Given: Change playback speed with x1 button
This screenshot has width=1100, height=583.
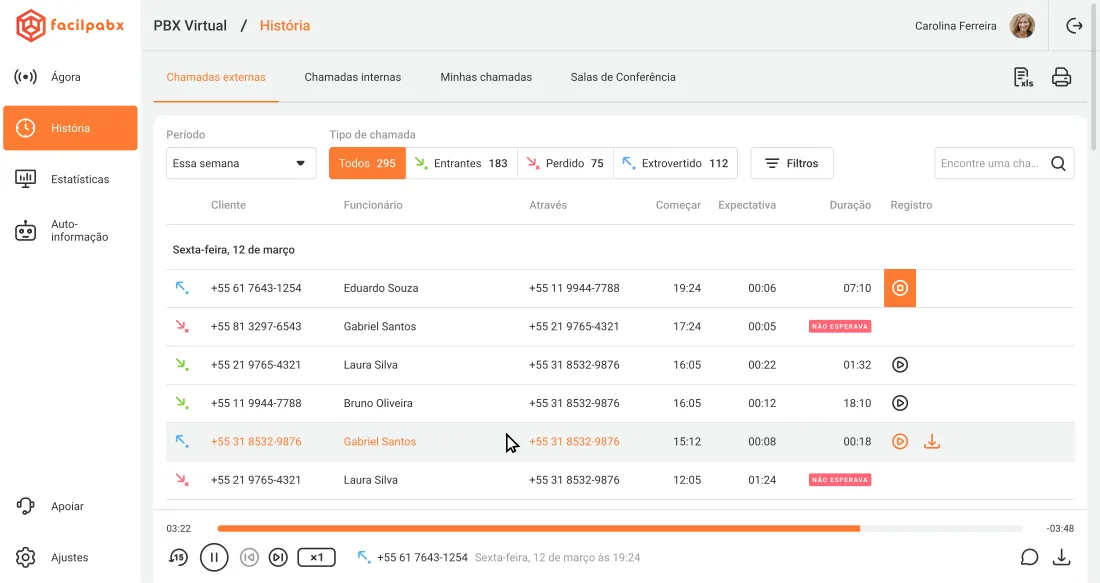Looking at the screenshot, I should (x=316, y=558).
